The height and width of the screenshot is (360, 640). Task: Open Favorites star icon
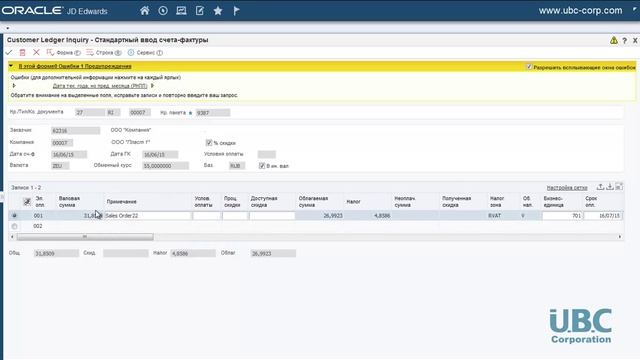[x=218, y=11]
